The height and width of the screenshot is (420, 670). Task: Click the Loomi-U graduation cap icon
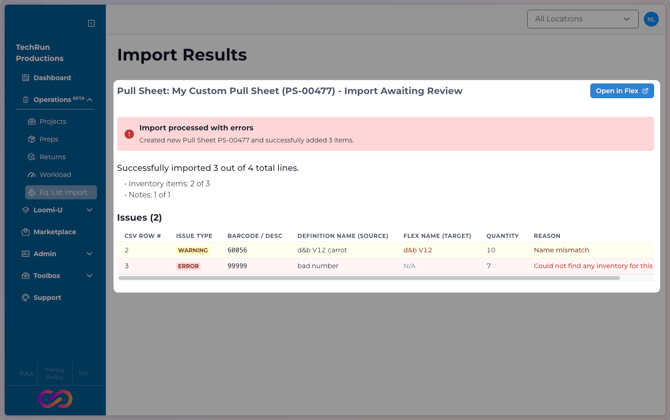(x=26, y=210)
